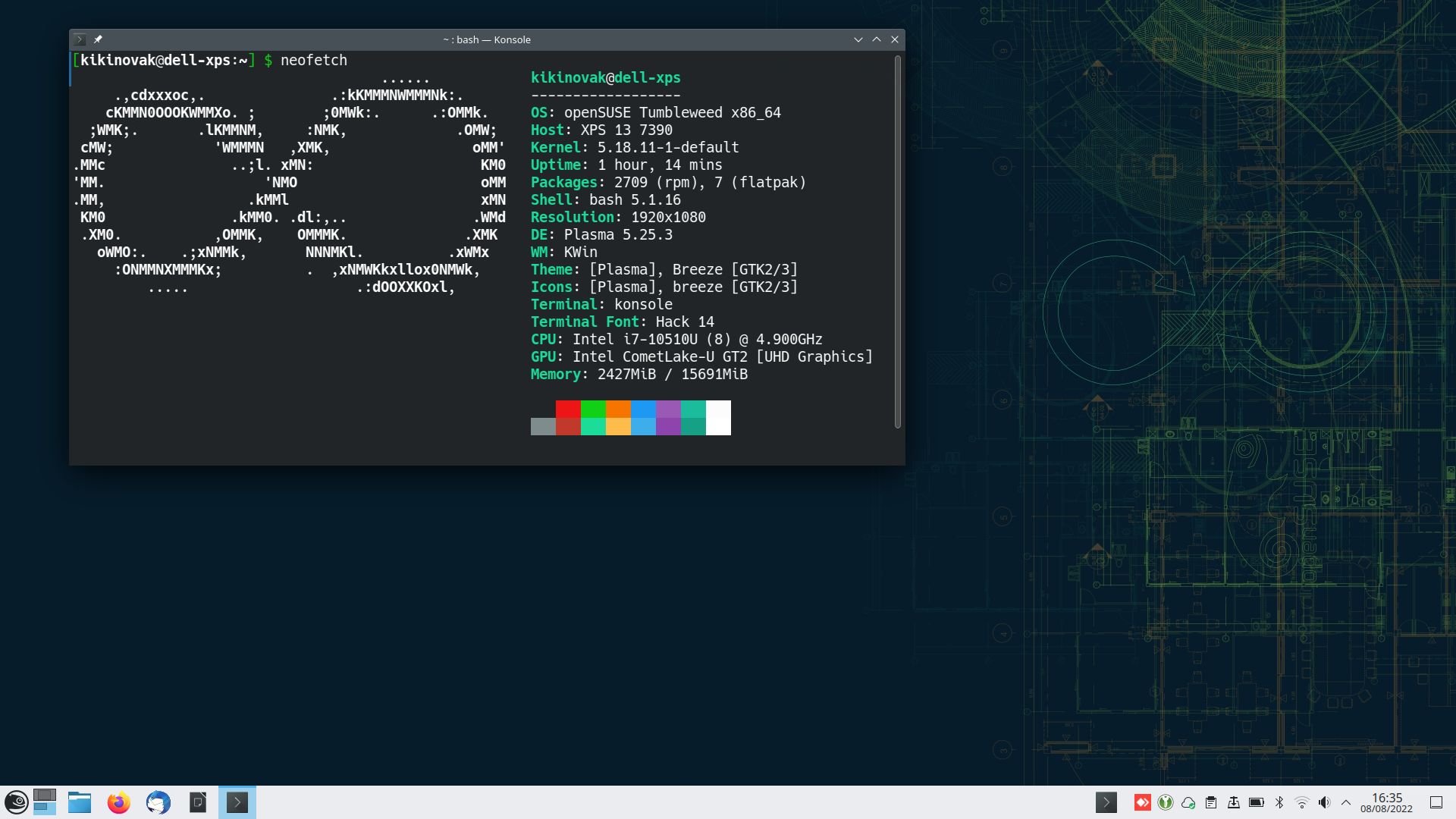Click the Konsole vertical scrollbar
This screenshot has height=819, width=1456.
point(898,242)
